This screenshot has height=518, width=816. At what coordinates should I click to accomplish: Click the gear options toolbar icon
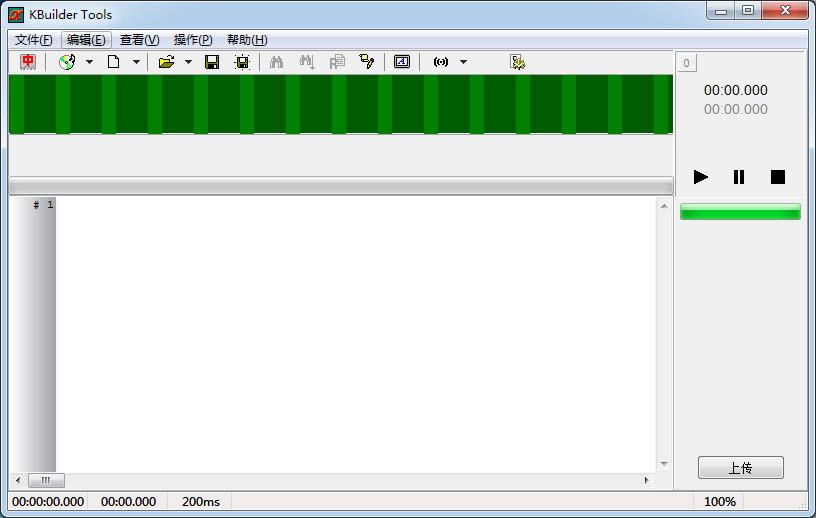point(517,62)
